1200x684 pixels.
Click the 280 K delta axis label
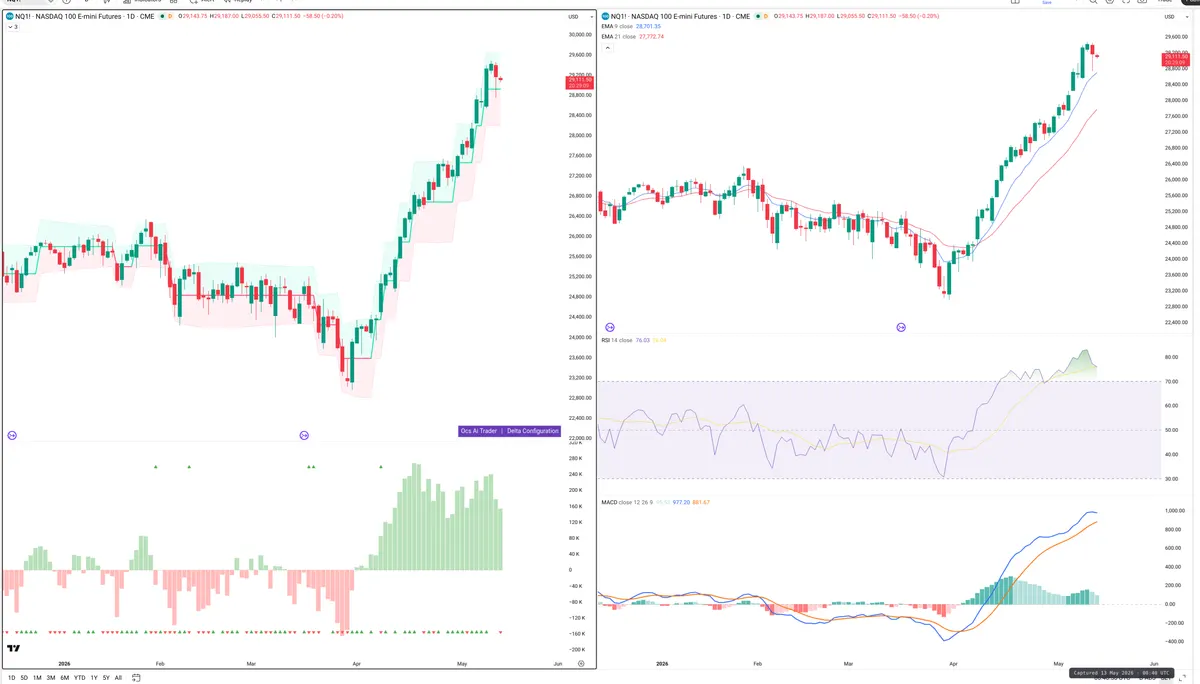(x=575, y=458)
